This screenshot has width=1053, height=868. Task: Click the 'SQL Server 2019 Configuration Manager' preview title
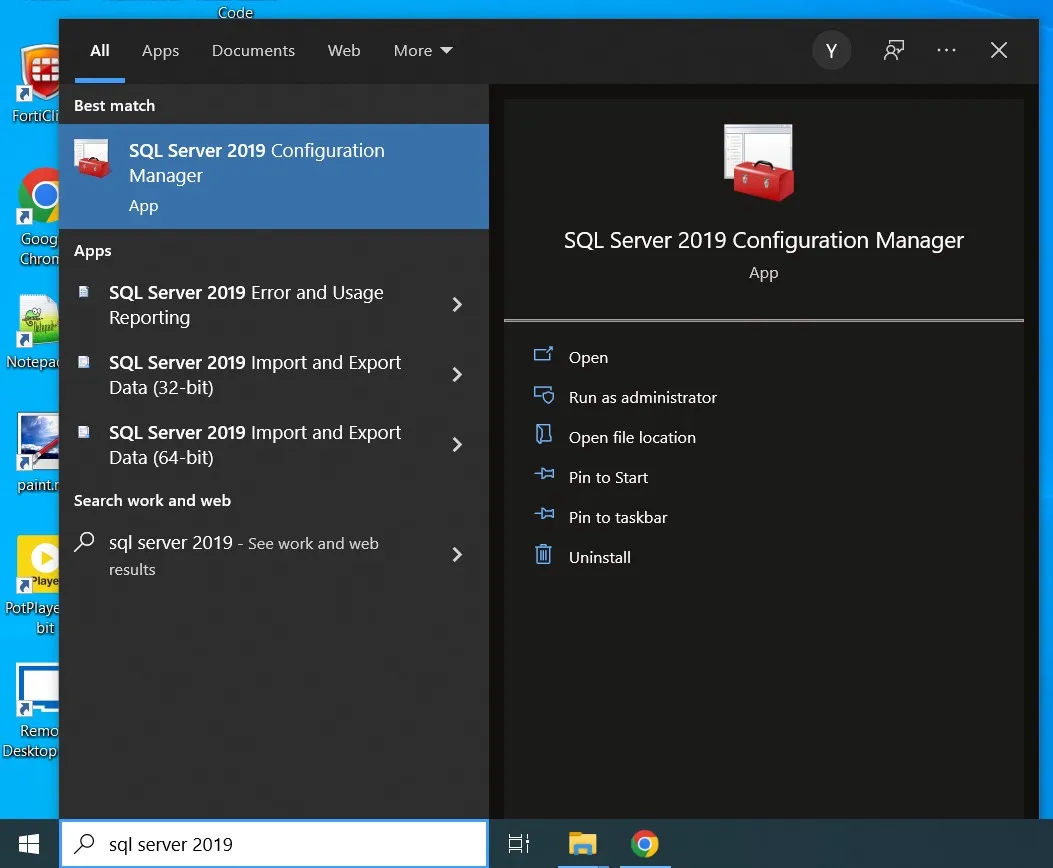pyautogui.click(x=764, y=240)
